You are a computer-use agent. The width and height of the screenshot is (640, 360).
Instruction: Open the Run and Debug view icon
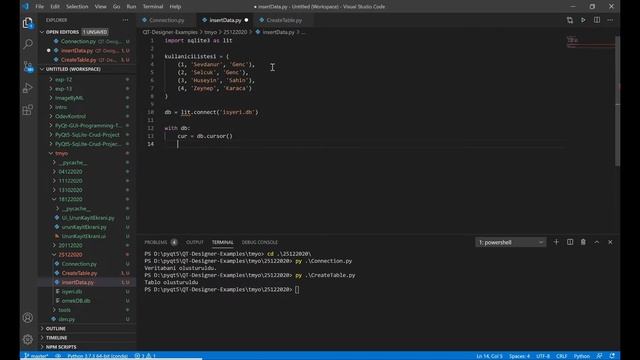[x=28, y=88]
